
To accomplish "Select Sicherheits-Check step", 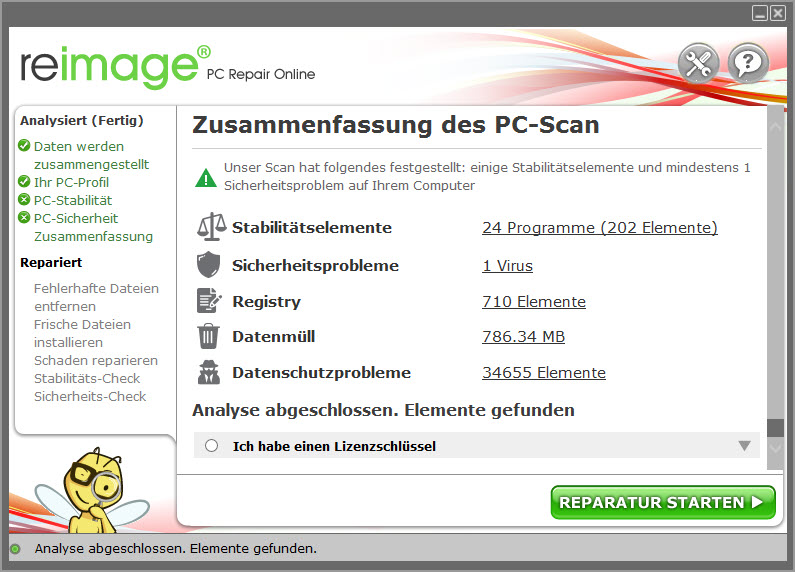I will pyautogui.click(x=90, y=397).
